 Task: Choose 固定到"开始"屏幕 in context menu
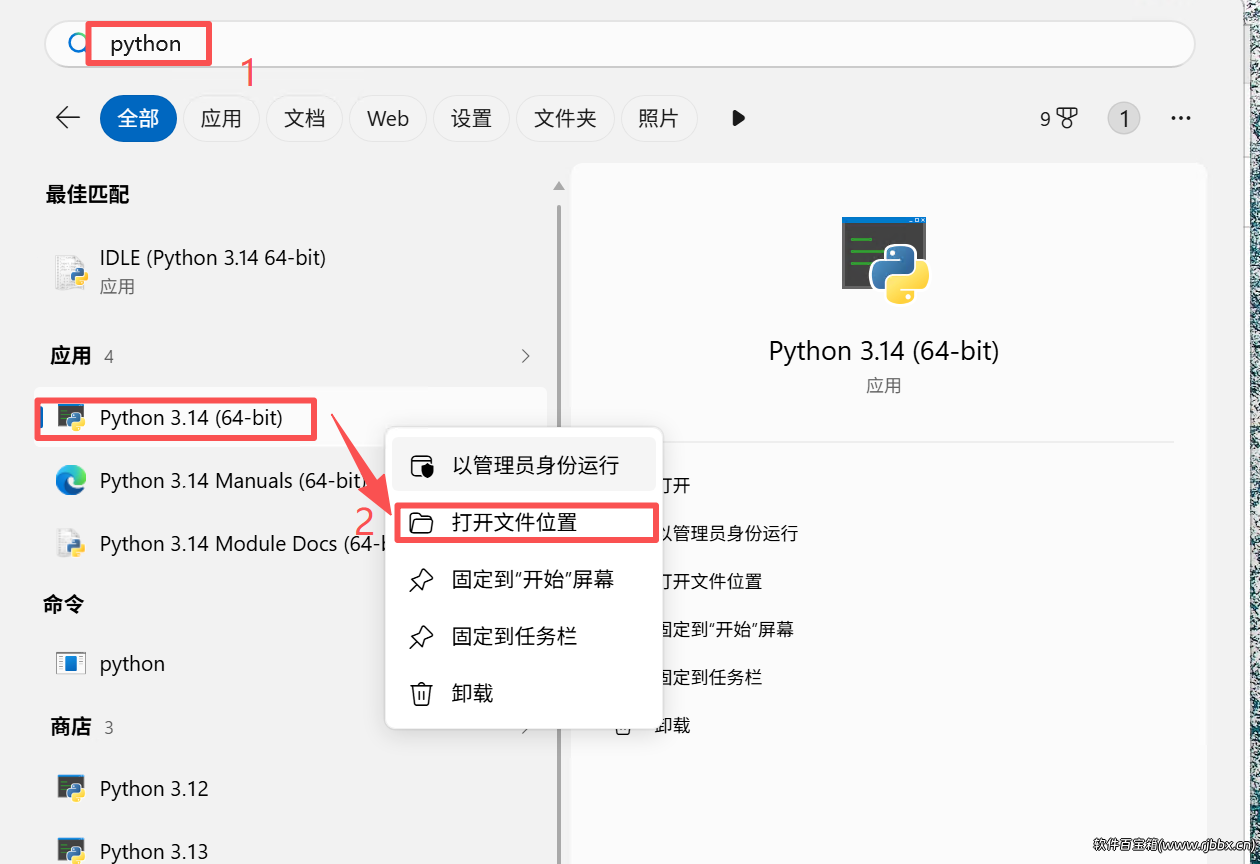524,580
